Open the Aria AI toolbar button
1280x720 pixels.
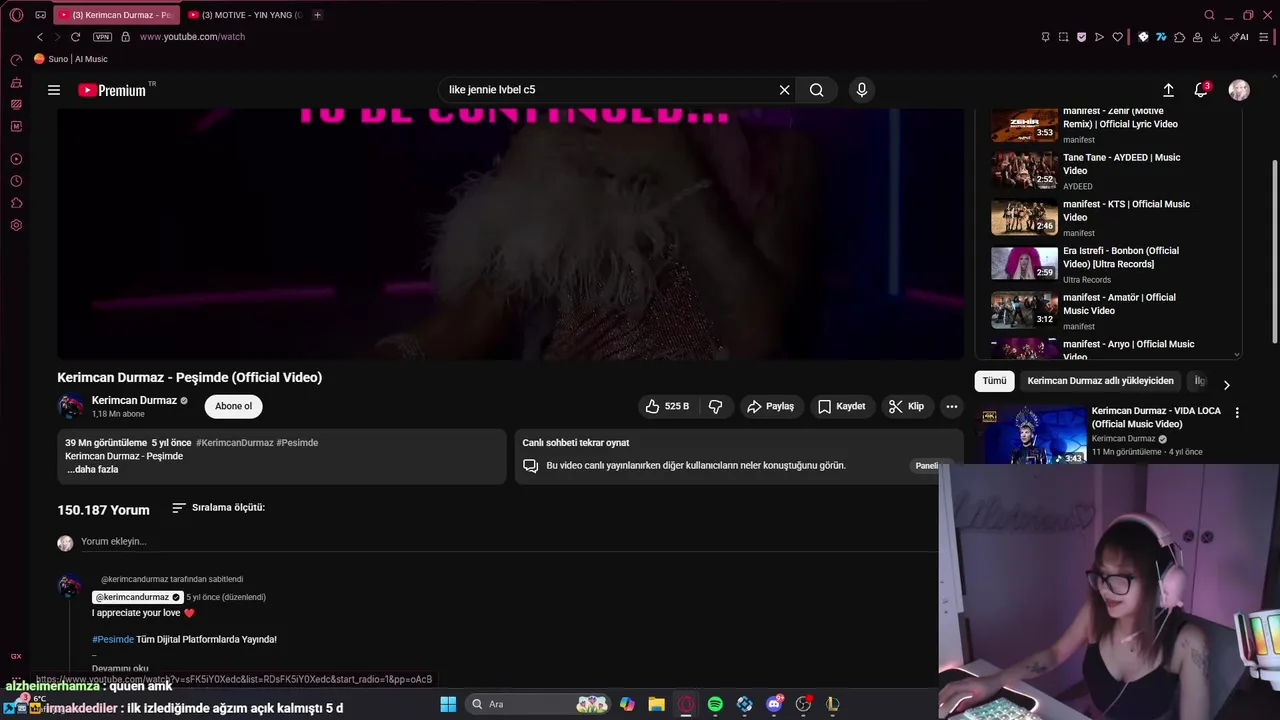pos(1239,37)
